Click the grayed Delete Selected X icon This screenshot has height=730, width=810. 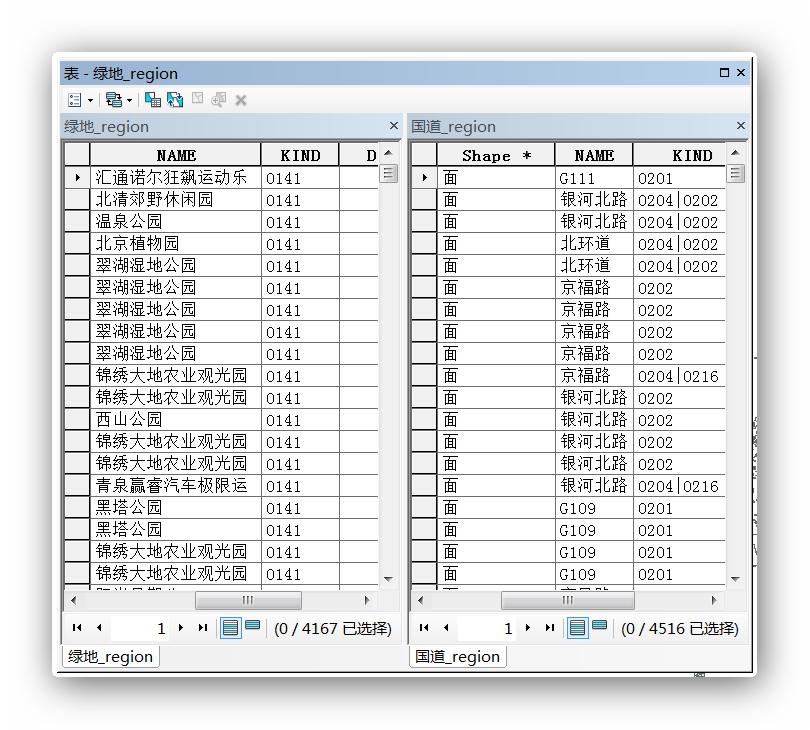pyautogui.click(x=241, y=100)
